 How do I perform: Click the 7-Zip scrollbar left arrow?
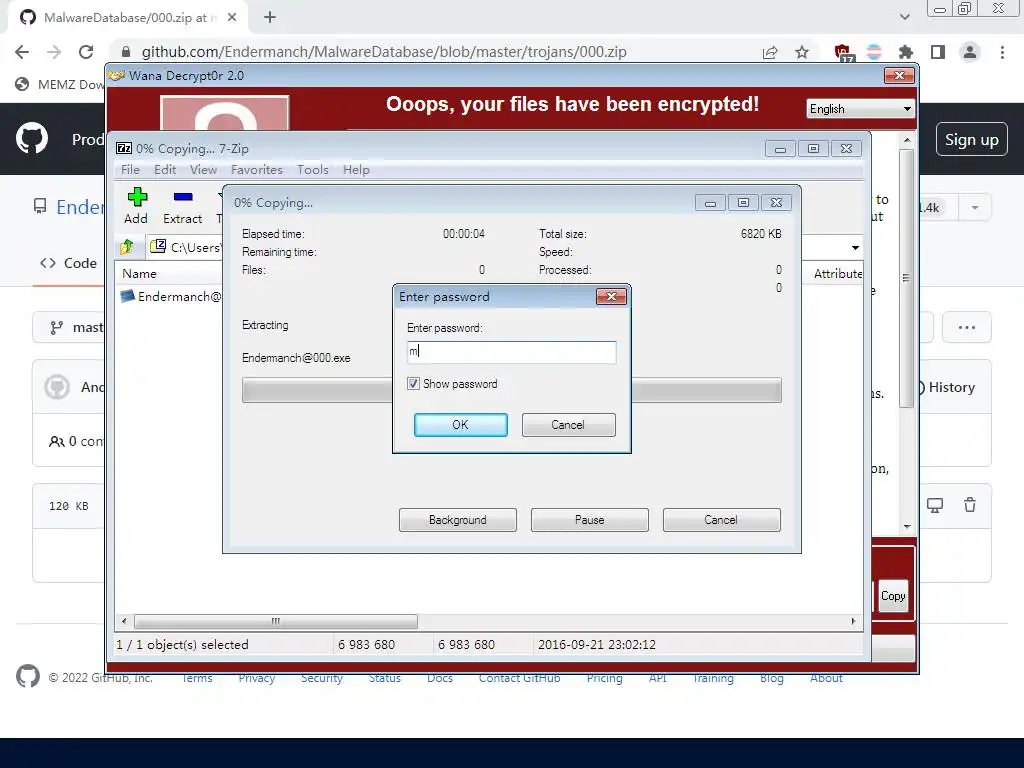(x=124, y=621)
